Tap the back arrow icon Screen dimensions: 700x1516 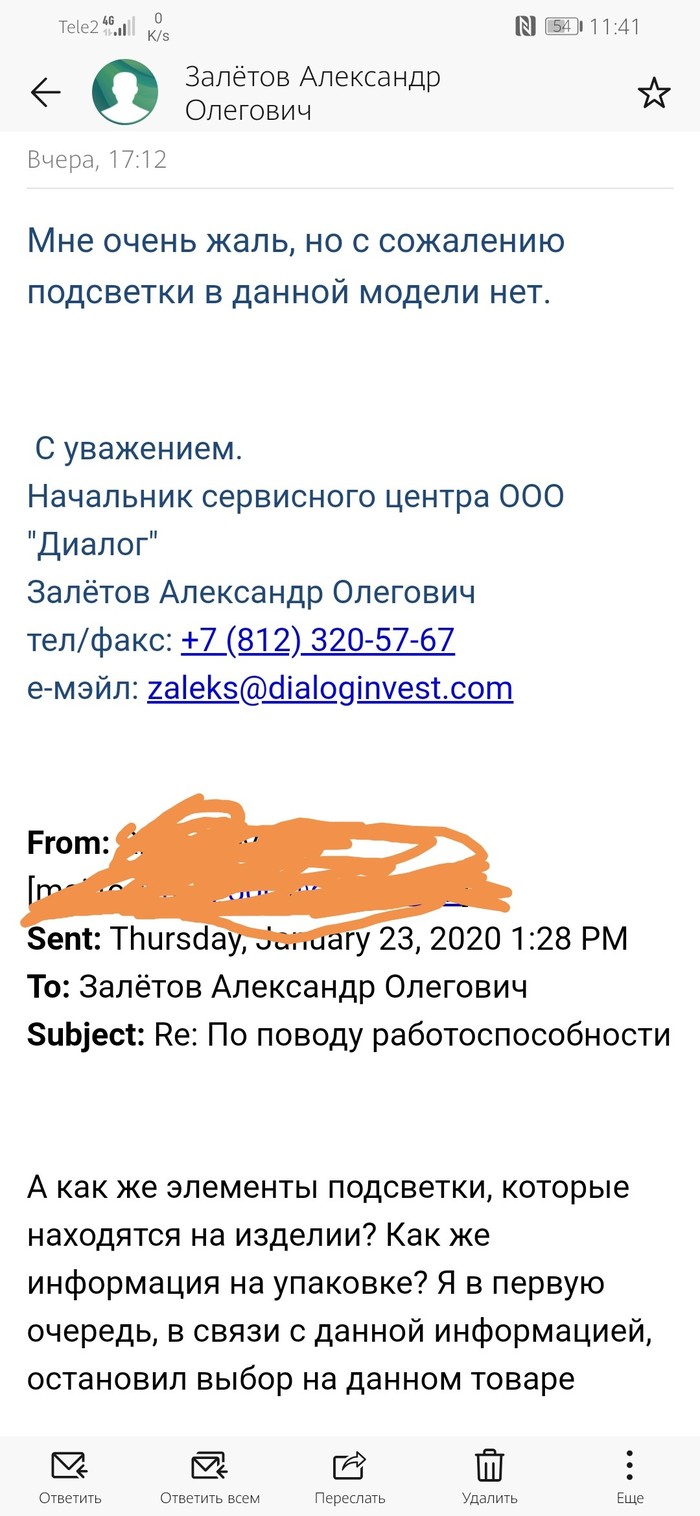coord(46,93)
